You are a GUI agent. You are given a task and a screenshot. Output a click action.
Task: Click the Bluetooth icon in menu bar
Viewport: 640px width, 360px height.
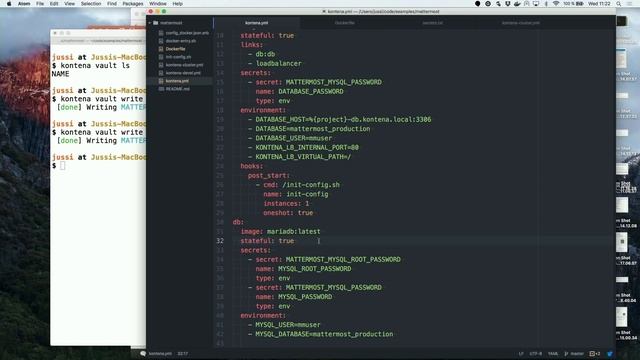click(546, 4)
